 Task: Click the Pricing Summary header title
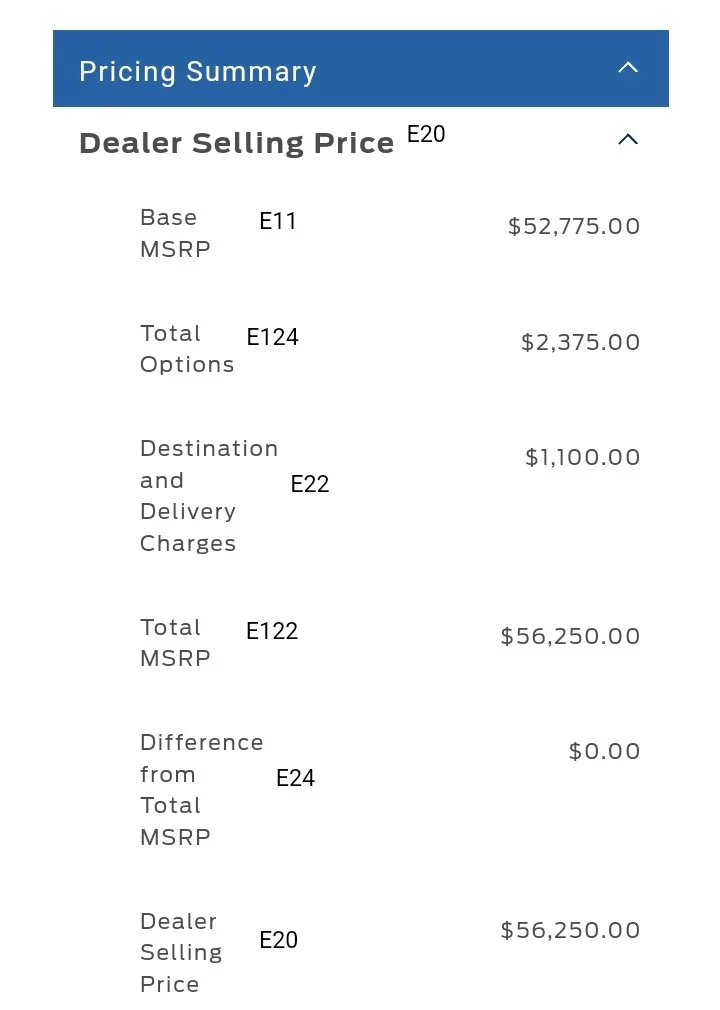click(x=198, y=71)
